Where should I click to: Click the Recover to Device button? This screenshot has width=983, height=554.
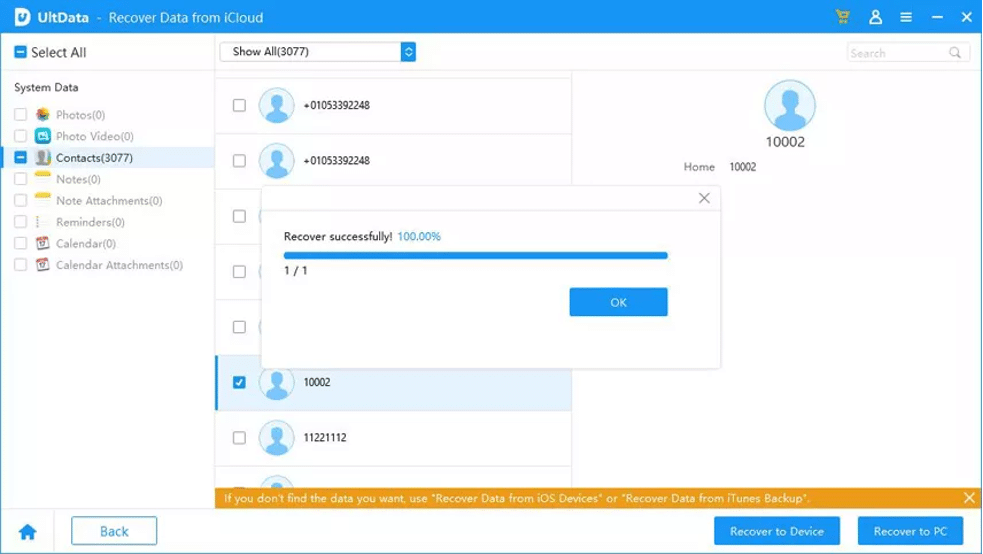point(776,531)
